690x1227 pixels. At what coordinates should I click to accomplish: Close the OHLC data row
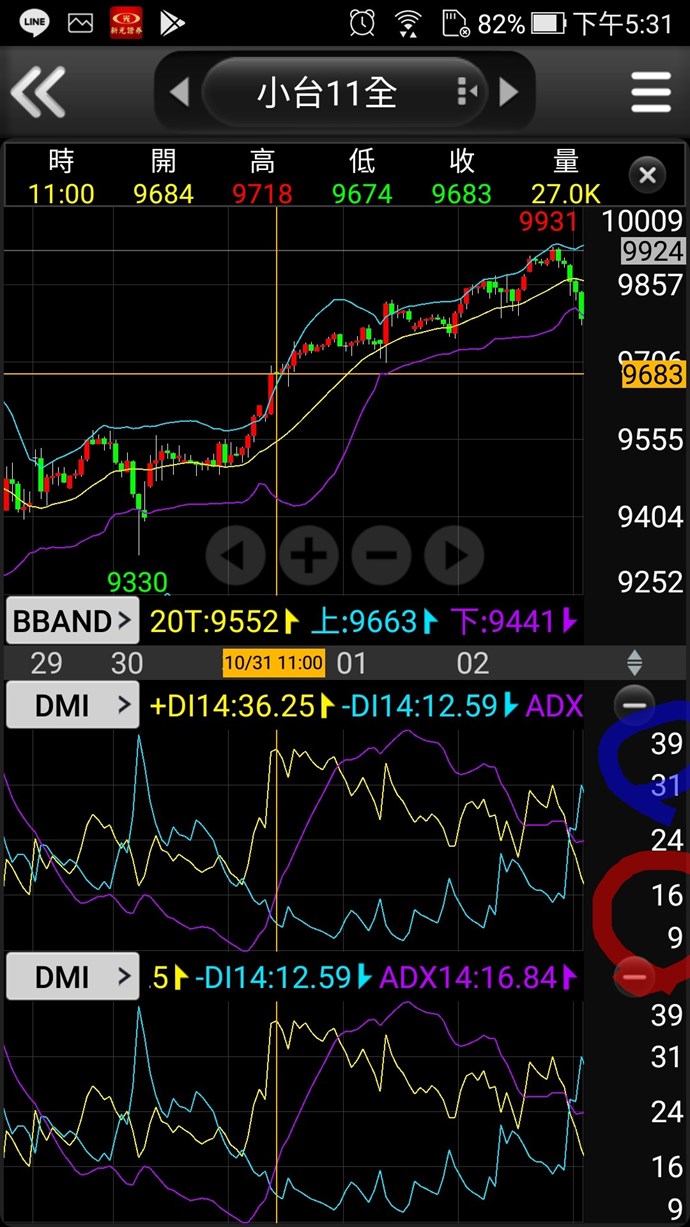pyautogui.click(x=647, y=176)
